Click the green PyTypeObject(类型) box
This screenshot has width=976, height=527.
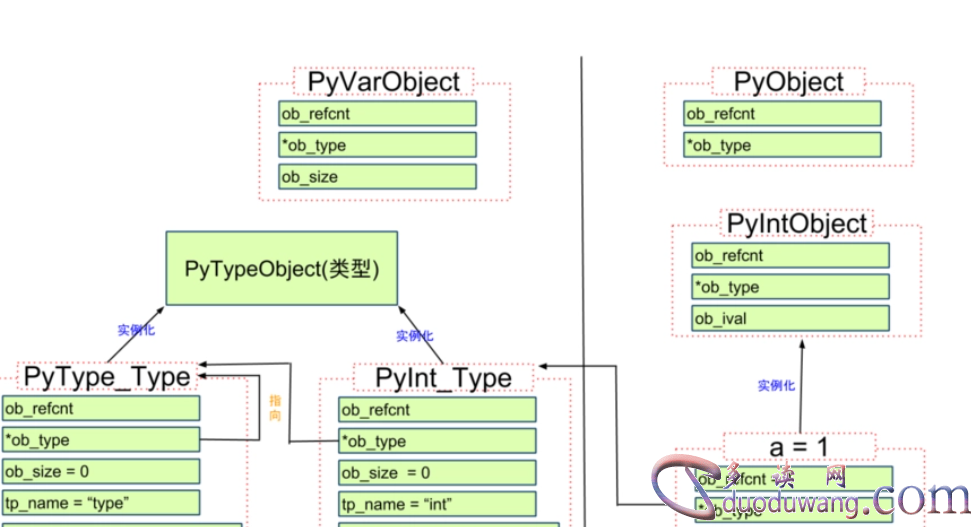click(x=281, y=268)
